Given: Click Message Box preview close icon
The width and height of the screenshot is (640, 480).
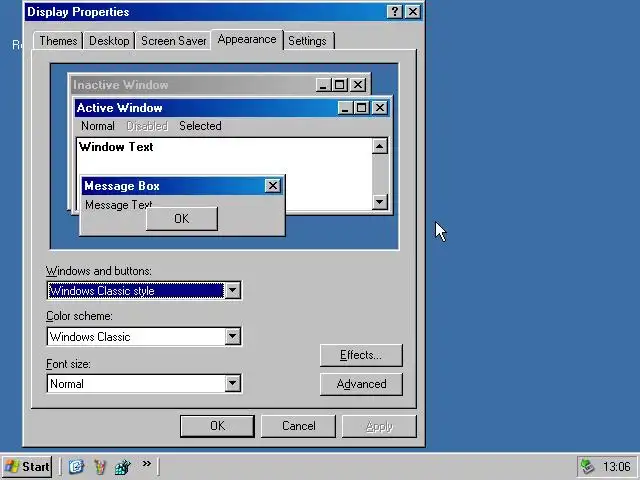Looking at the screenshot, I should point(273,186).
